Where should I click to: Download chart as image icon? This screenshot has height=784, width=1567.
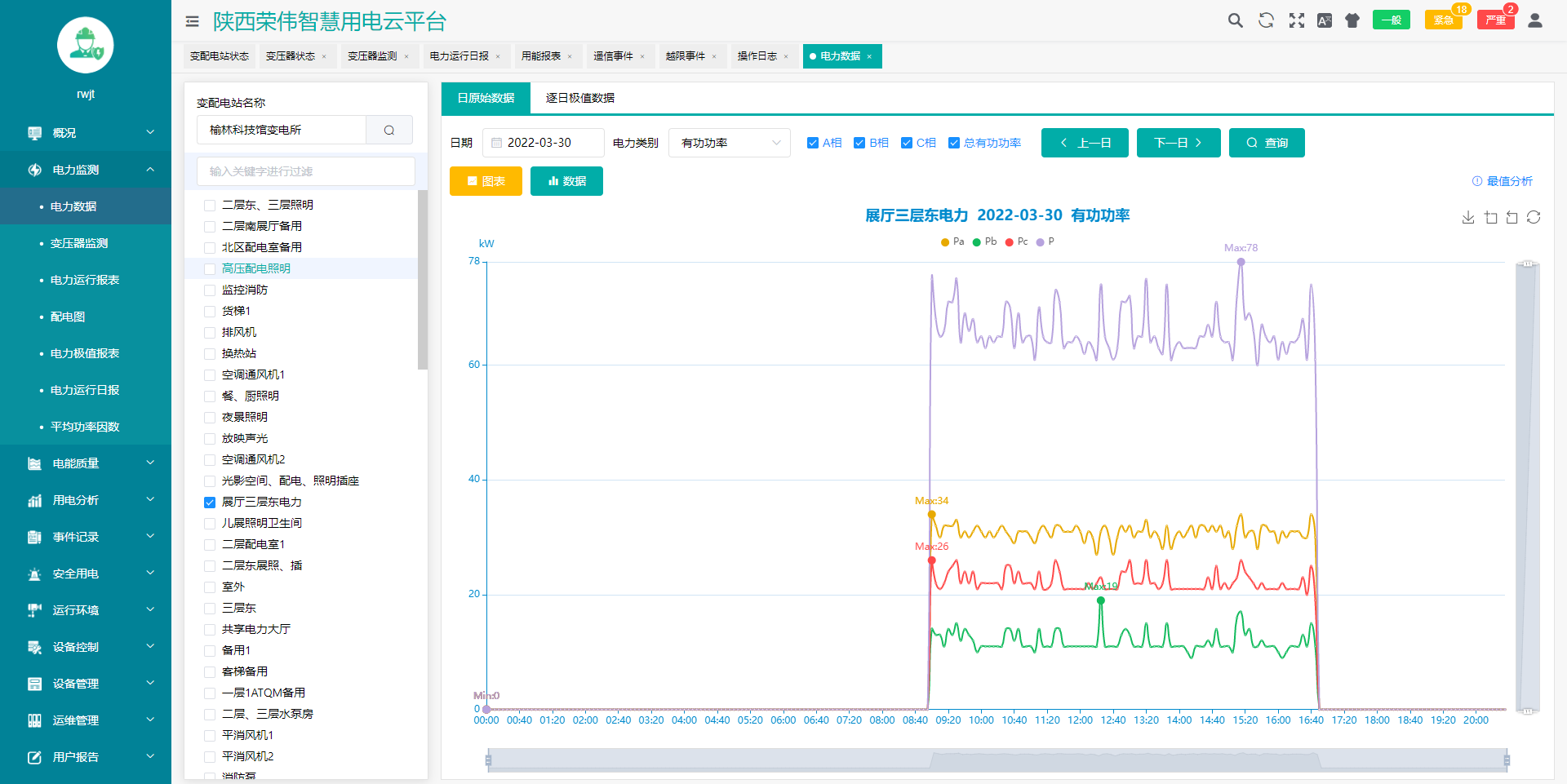coord(1468,217)
